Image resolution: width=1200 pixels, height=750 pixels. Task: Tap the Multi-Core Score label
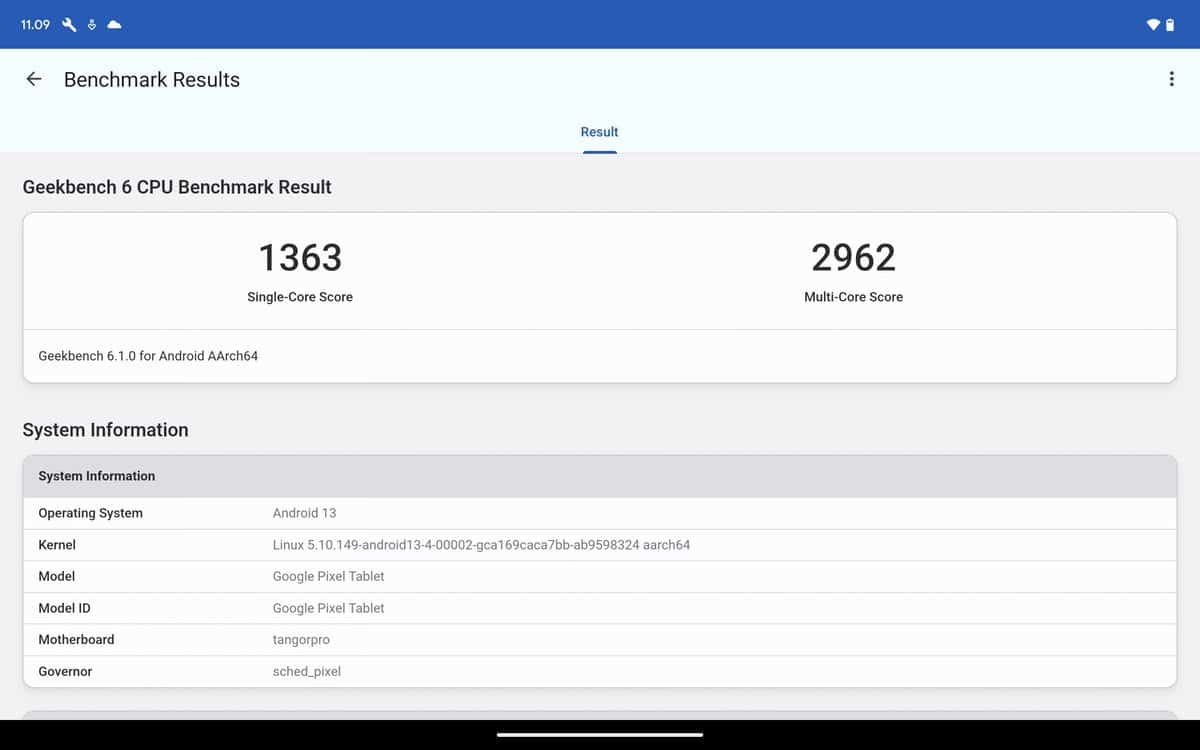click(x=853, y=297)
